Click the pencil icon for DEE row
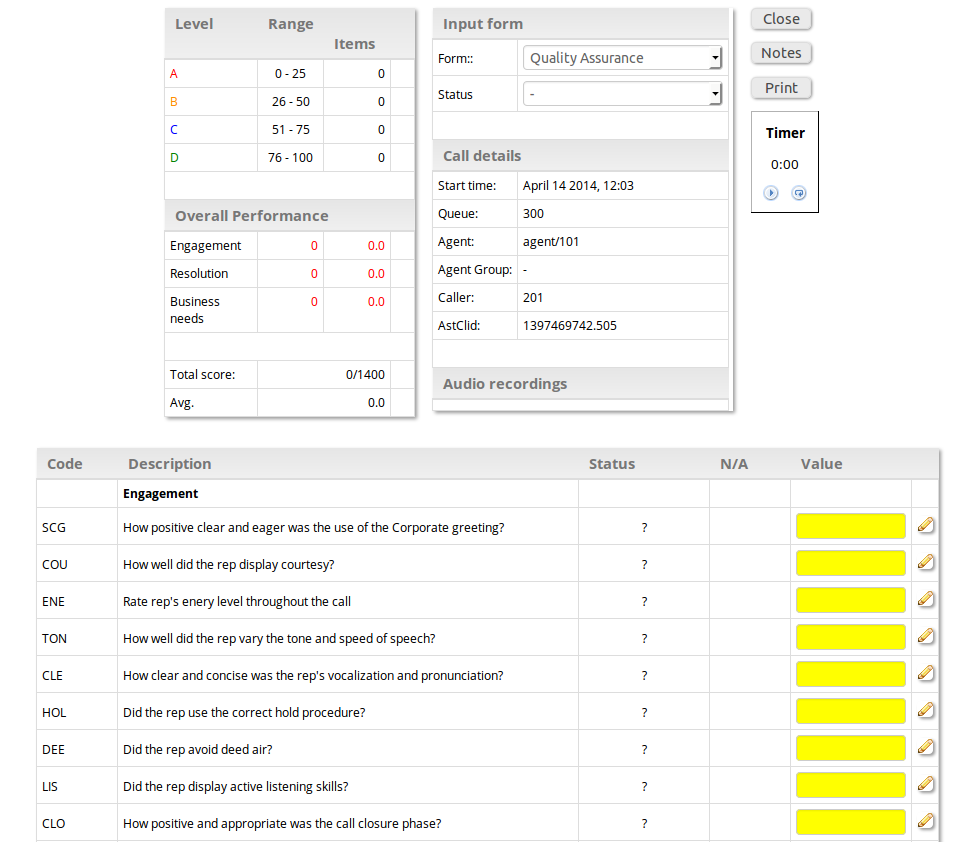The image size is (970, 842). [925, 748]
